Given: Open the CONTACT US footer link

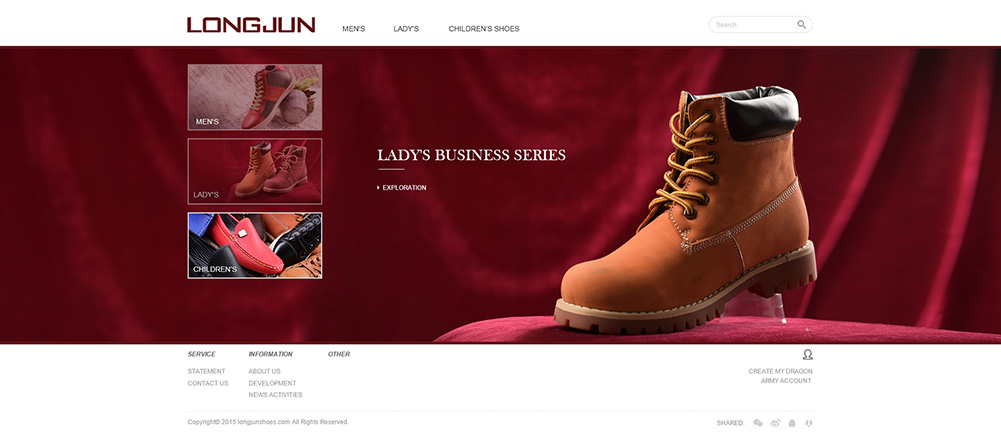Looking at the screenshot, I should coord(207,383).
